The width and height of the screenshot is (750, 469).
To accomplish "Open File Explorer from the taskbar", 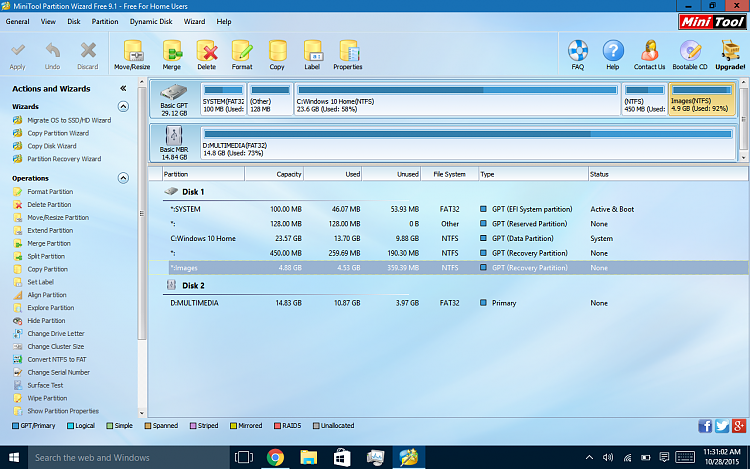I will click(x=309, y=458).
